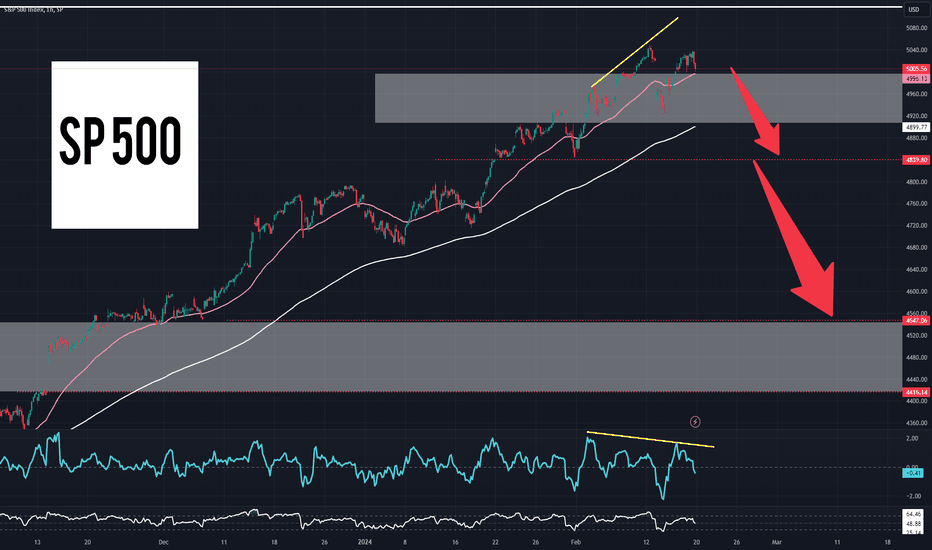
Task: Click the 4600.00 price scale tick
Action: (x=917, y=291)
